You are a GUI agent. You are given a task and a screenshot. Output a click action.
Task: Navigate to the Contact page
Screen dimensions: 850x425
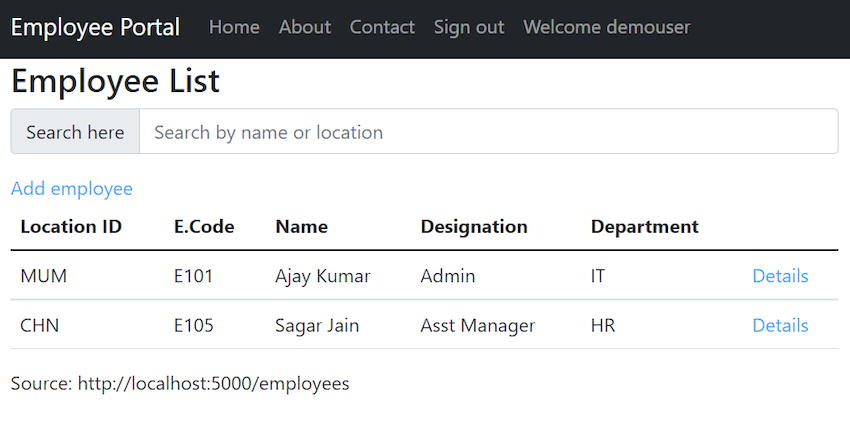point(382,27)
